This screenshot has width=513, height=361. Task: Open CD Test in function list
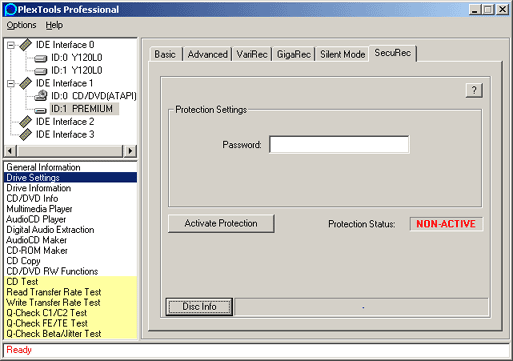(70, 282)
